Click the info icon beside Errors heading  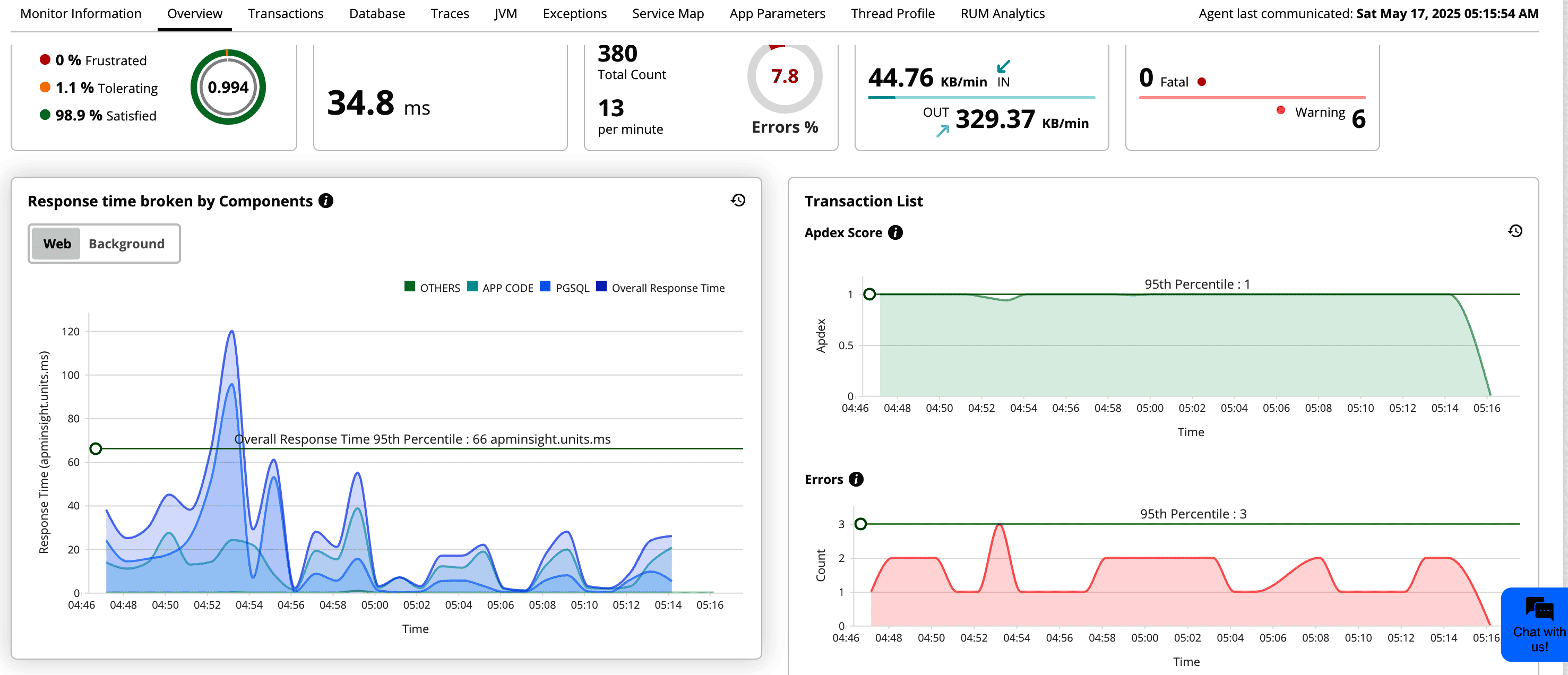click(x=856, y=479)
